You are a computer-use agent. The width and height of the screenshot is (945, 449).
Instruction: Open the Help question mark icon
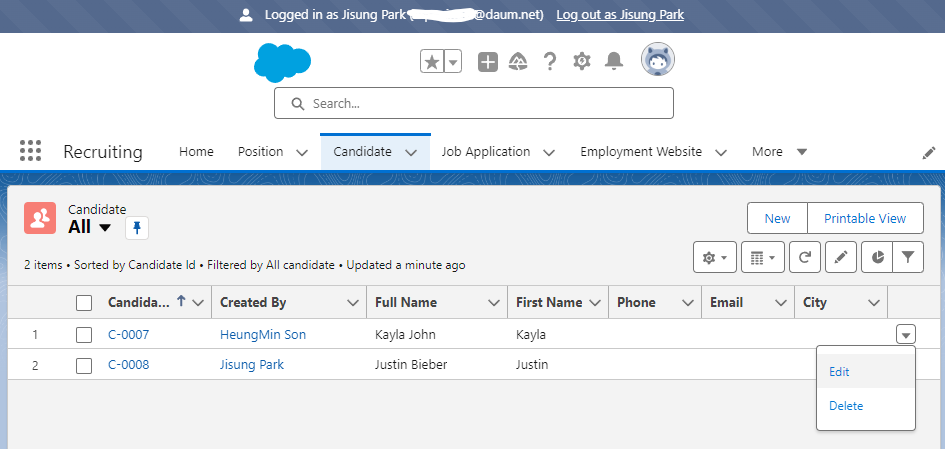(x=549, y=62)
